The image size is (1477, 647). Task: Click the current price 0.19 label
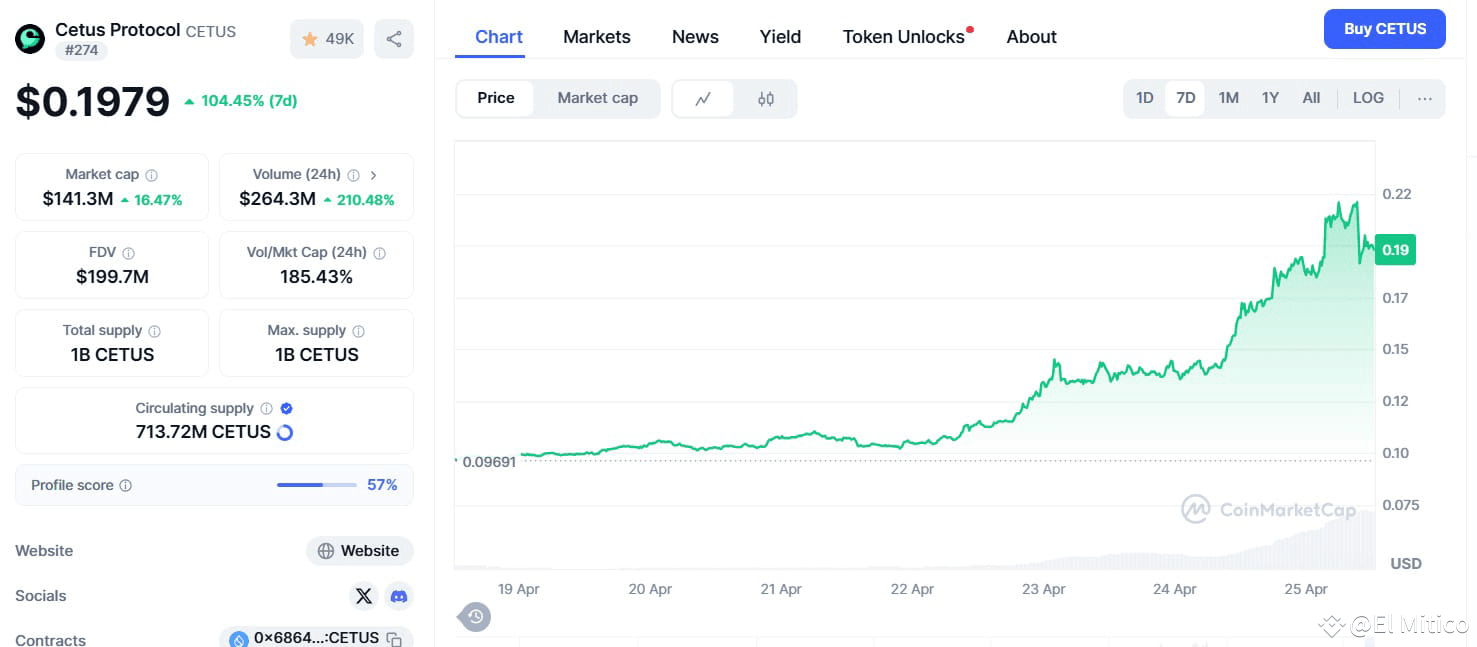pos(1395,250)
